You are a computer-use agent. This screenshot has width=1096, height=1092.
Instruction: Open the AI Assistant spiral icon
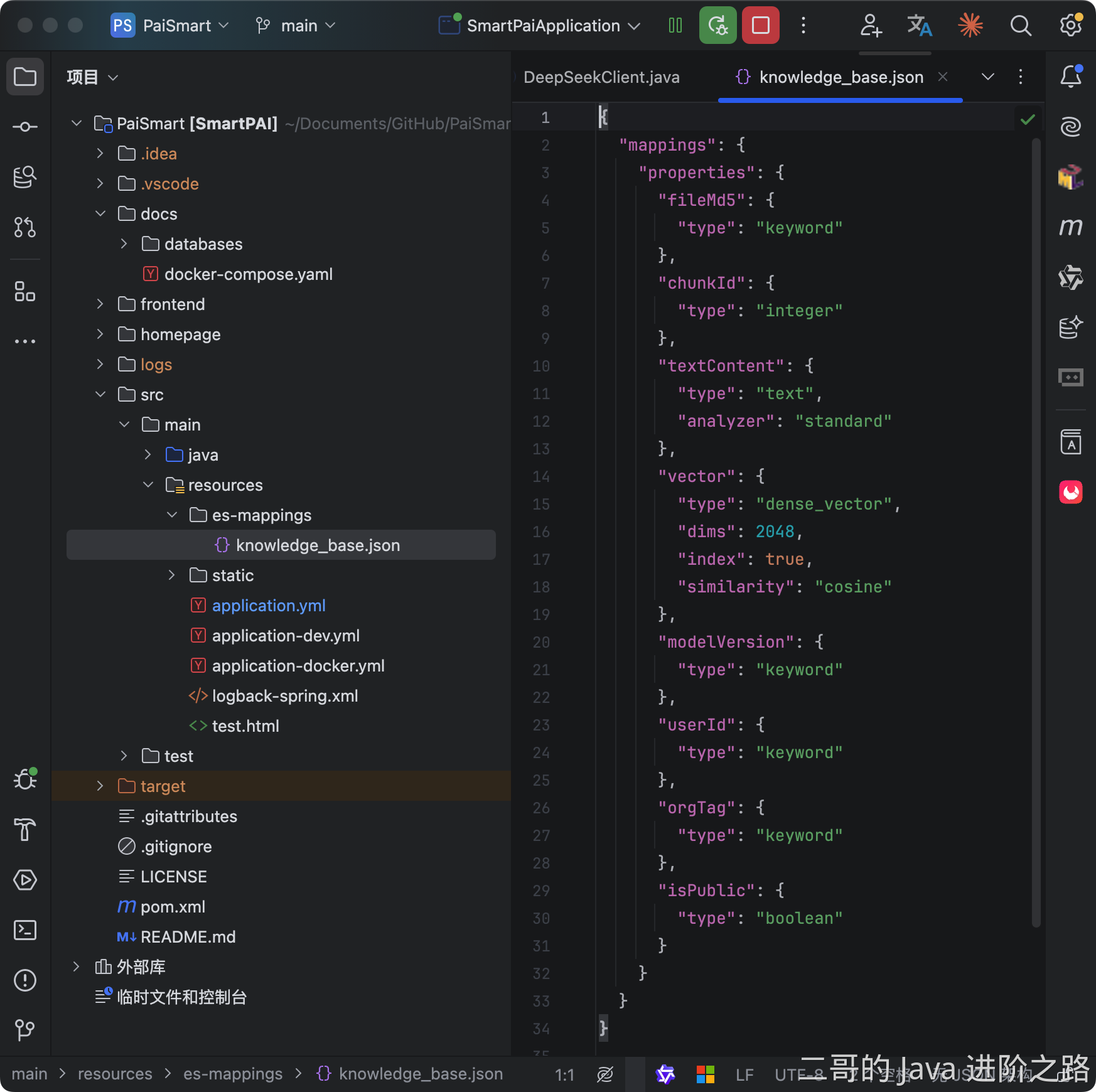coord(1071,127)
